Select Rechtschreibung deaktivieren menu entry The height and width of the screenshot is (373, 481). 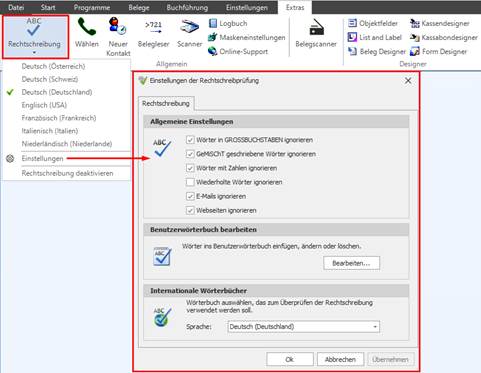(67, 173)
